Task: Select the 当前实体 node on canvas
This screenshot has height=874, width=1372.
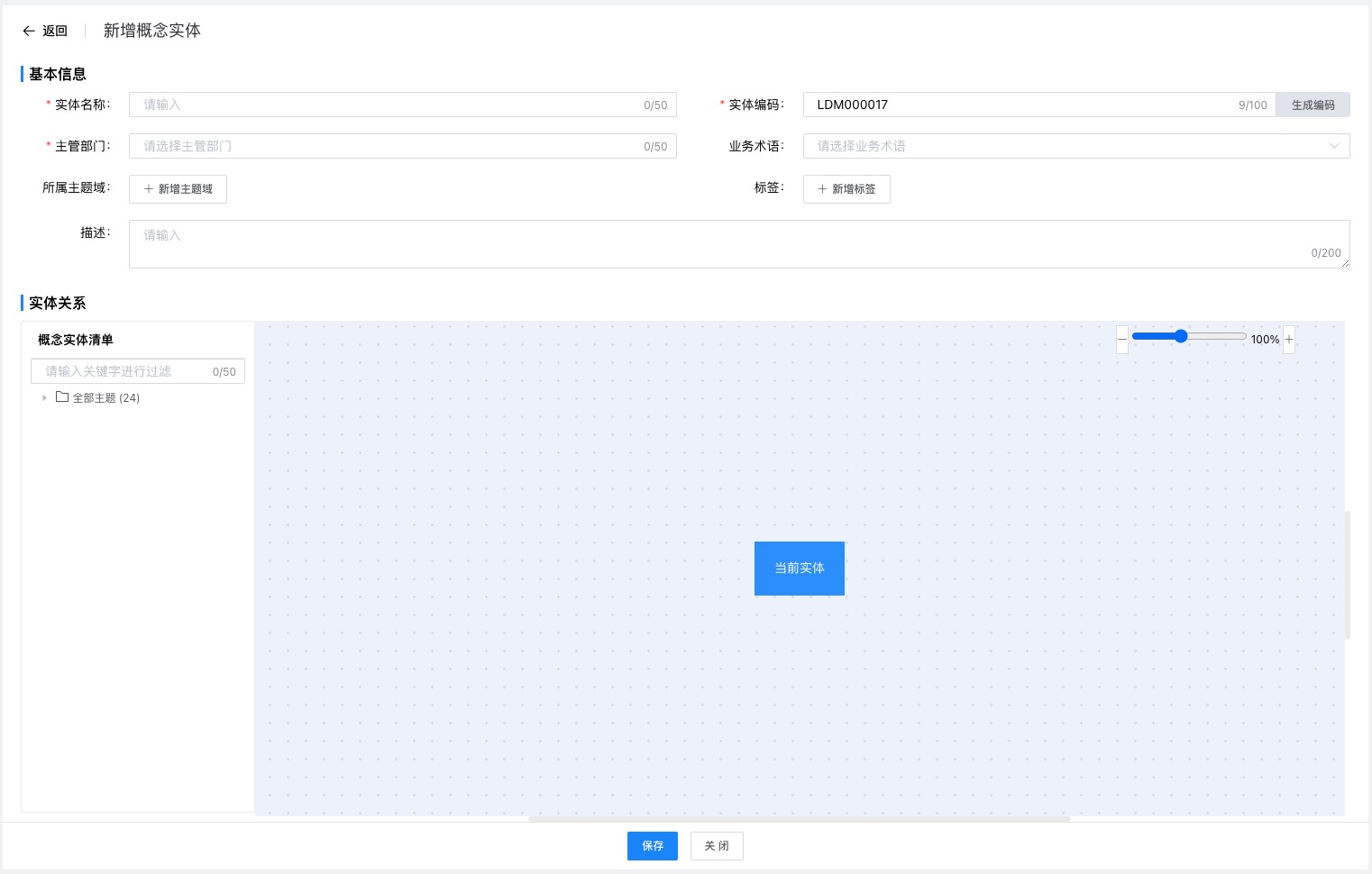Action: click(x=799, y=568)
